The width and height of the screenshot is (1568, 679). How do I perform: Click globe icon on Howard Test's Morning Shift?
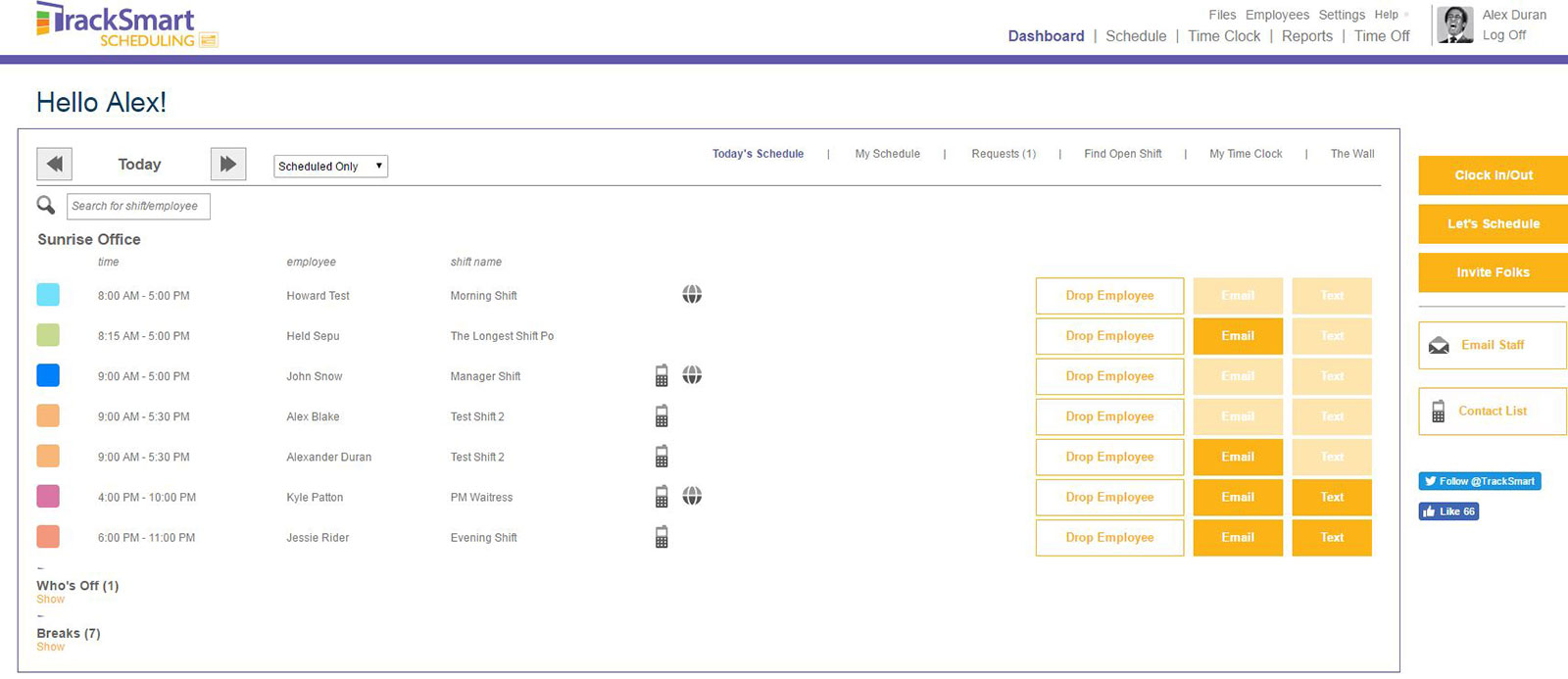coord(692,294)
